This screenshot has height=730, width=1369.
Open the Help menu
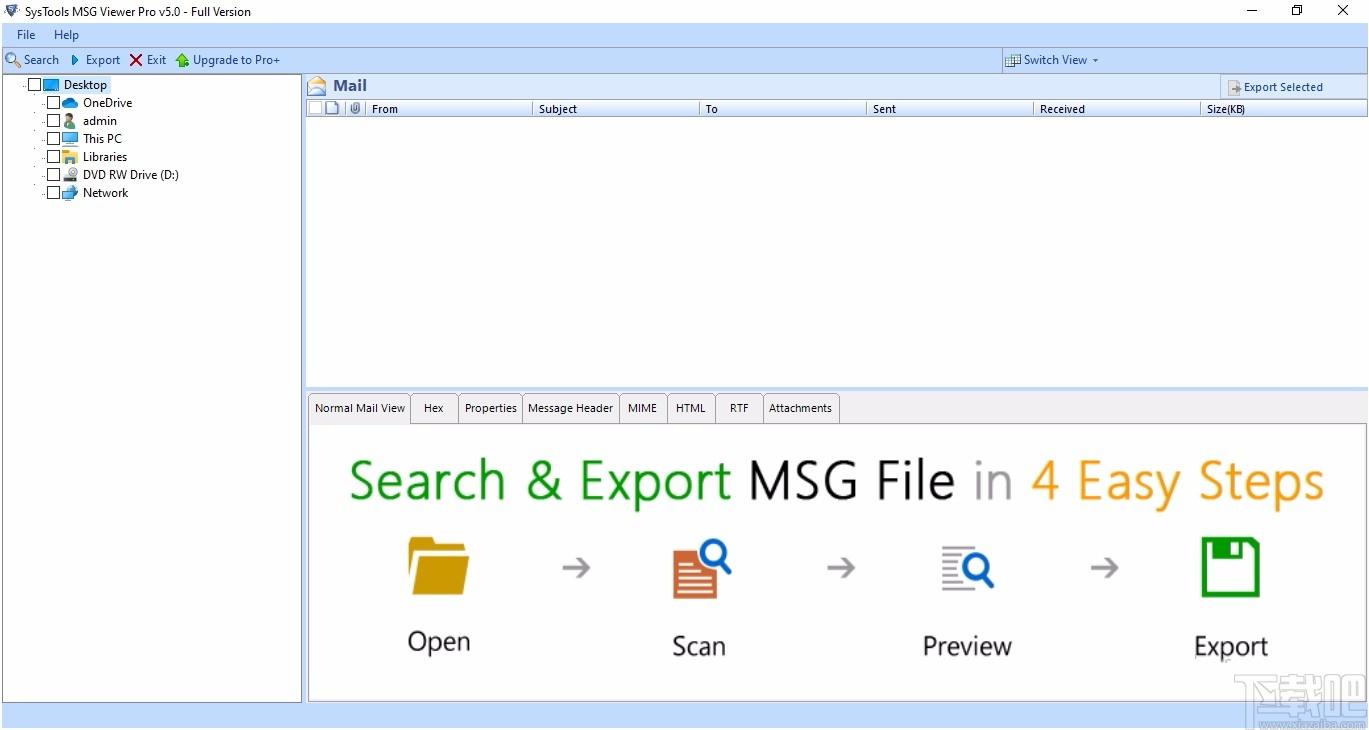[66, 35]
